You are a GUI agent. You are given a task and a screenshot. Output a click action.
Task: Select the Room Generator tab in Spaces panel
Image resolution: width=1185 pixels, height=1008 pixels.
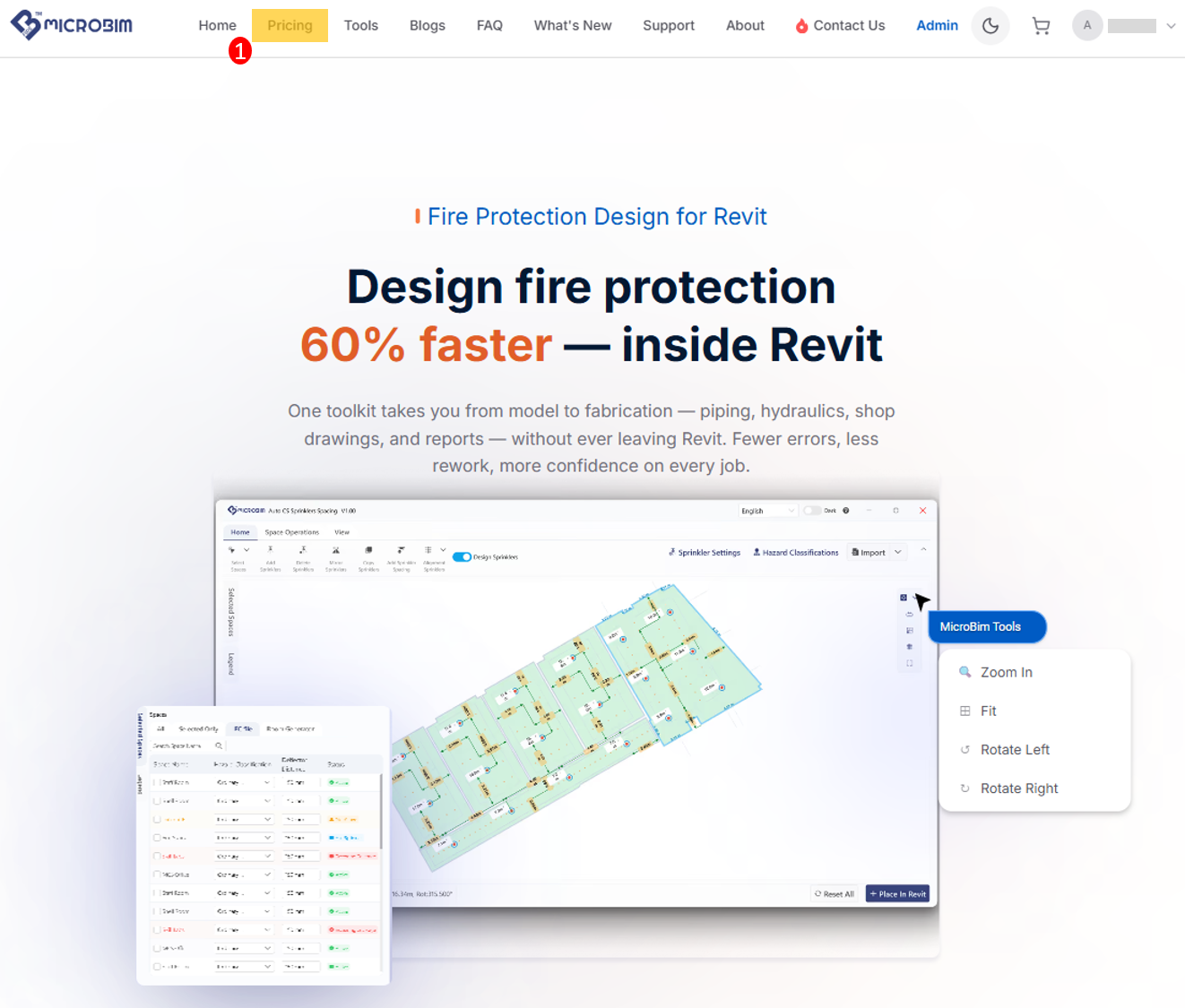click(x=290, y=729)
